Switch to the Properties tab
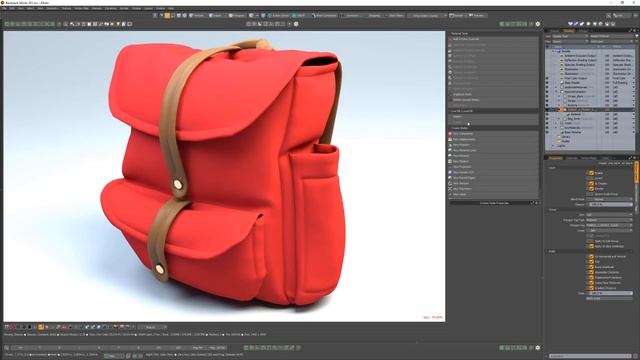The height and width of the screenshot is (360, 640). [x=555, y=158]
